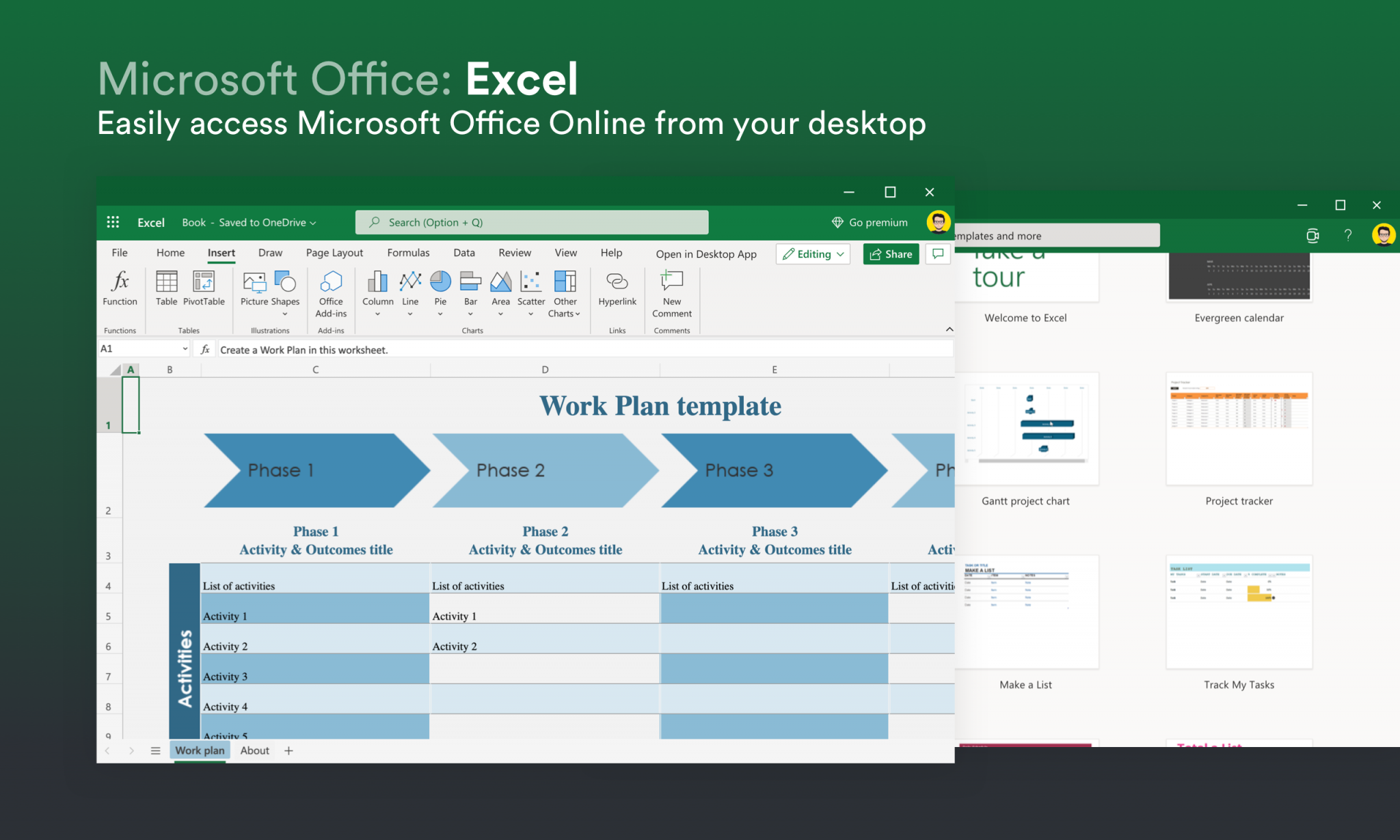This screenshot has height=840, width=1400.
Task: Open the Help tab
Action: (611, 253)
